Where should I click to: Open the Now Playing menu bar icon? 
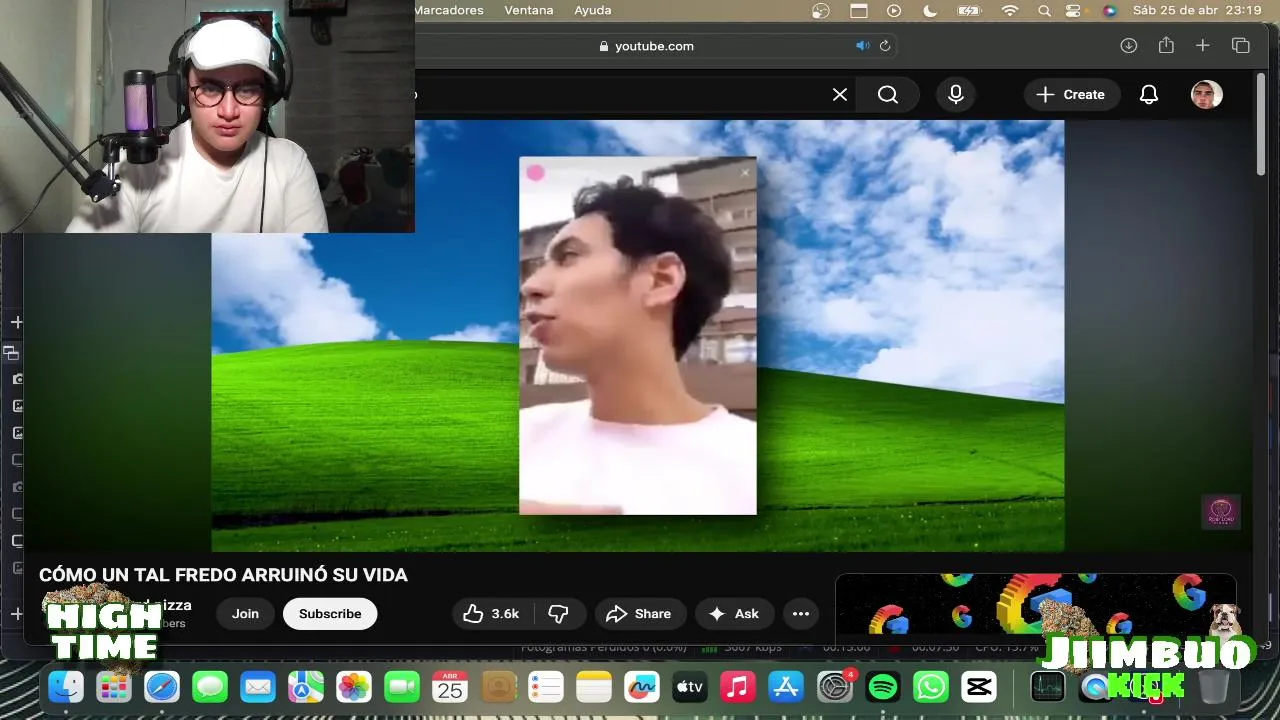(x=894, y=10)
